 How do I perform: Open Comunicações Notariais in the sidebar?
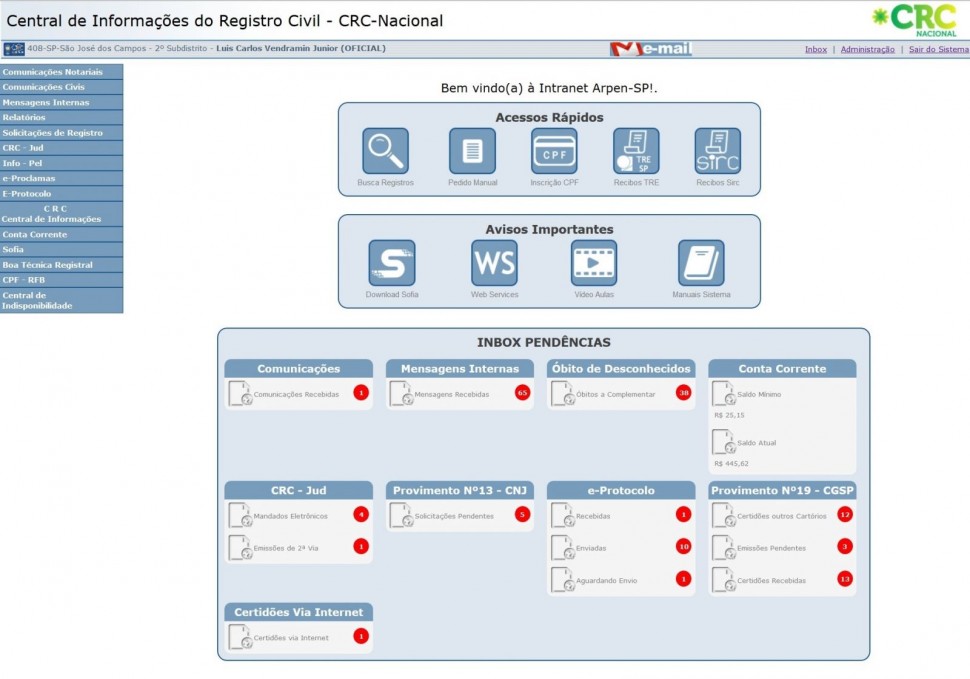[x=53, y=72]
